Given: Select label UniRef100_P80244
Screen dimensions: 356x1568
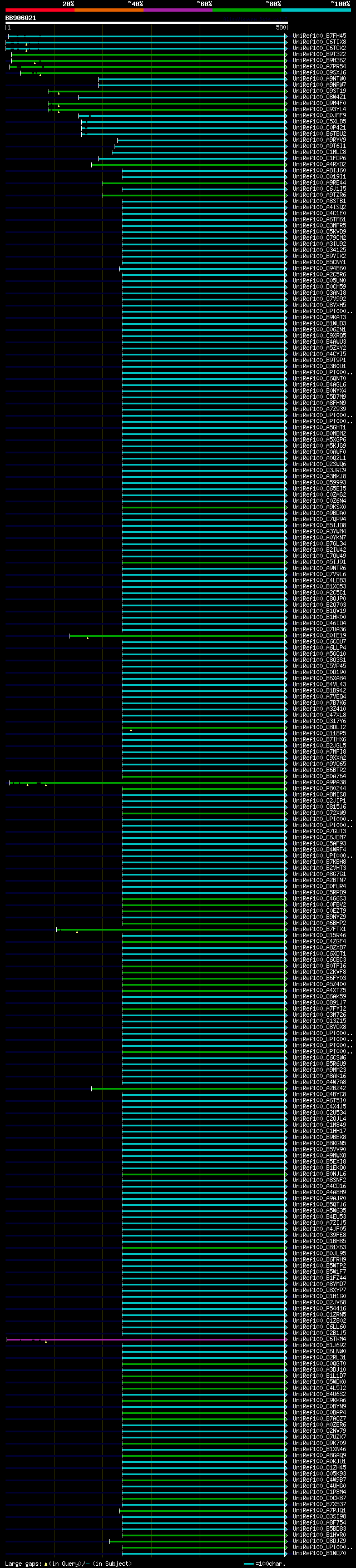Looking at the screenshot, I should (319, 788).
